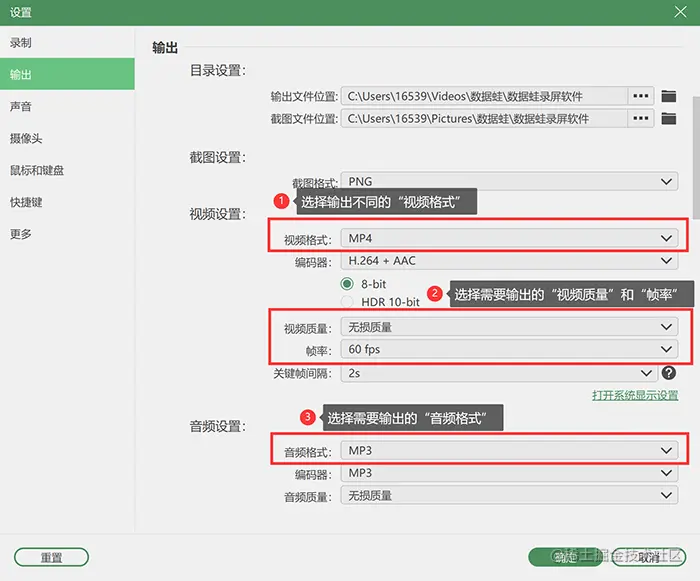This screenshot has height=581, width=700.
Task: Click the 确定 confirm button
Action: [x=566, y=557]
